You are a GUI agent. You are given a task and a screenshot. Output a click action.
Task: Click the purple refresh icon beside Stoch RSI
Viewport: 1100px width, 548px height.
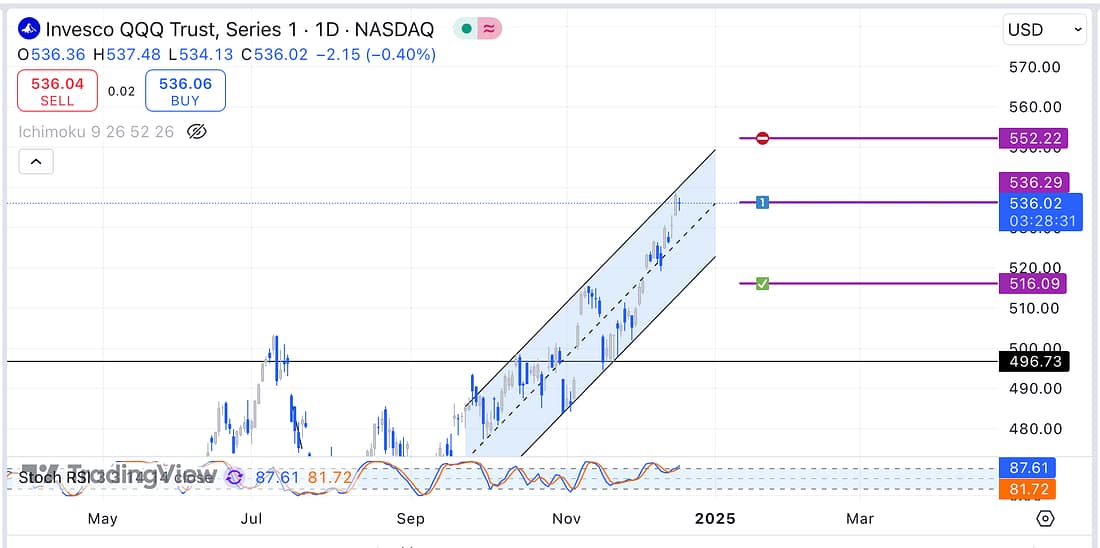click(x=234, y=478)
